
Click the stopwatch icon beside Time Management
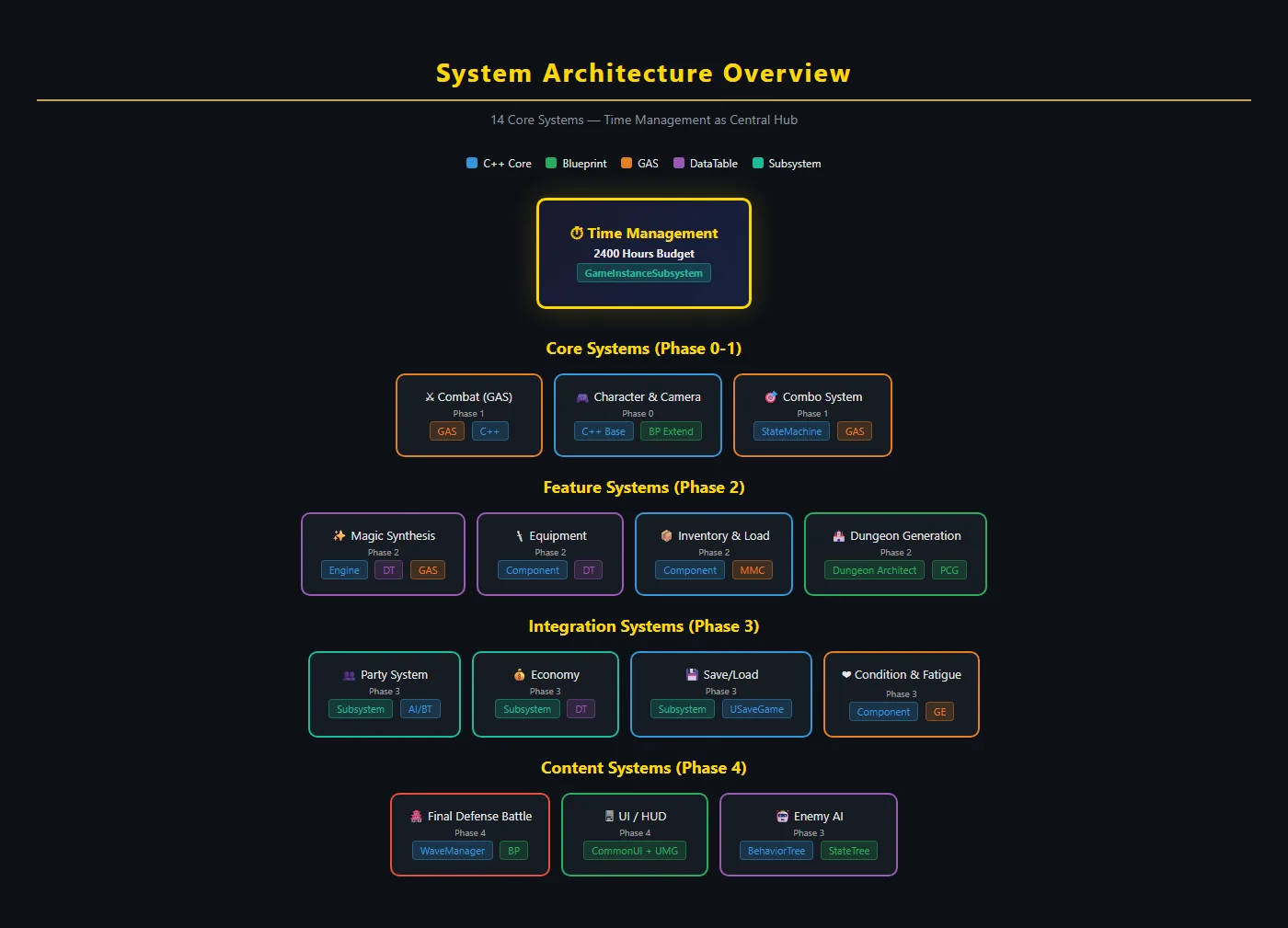[577, 234]
